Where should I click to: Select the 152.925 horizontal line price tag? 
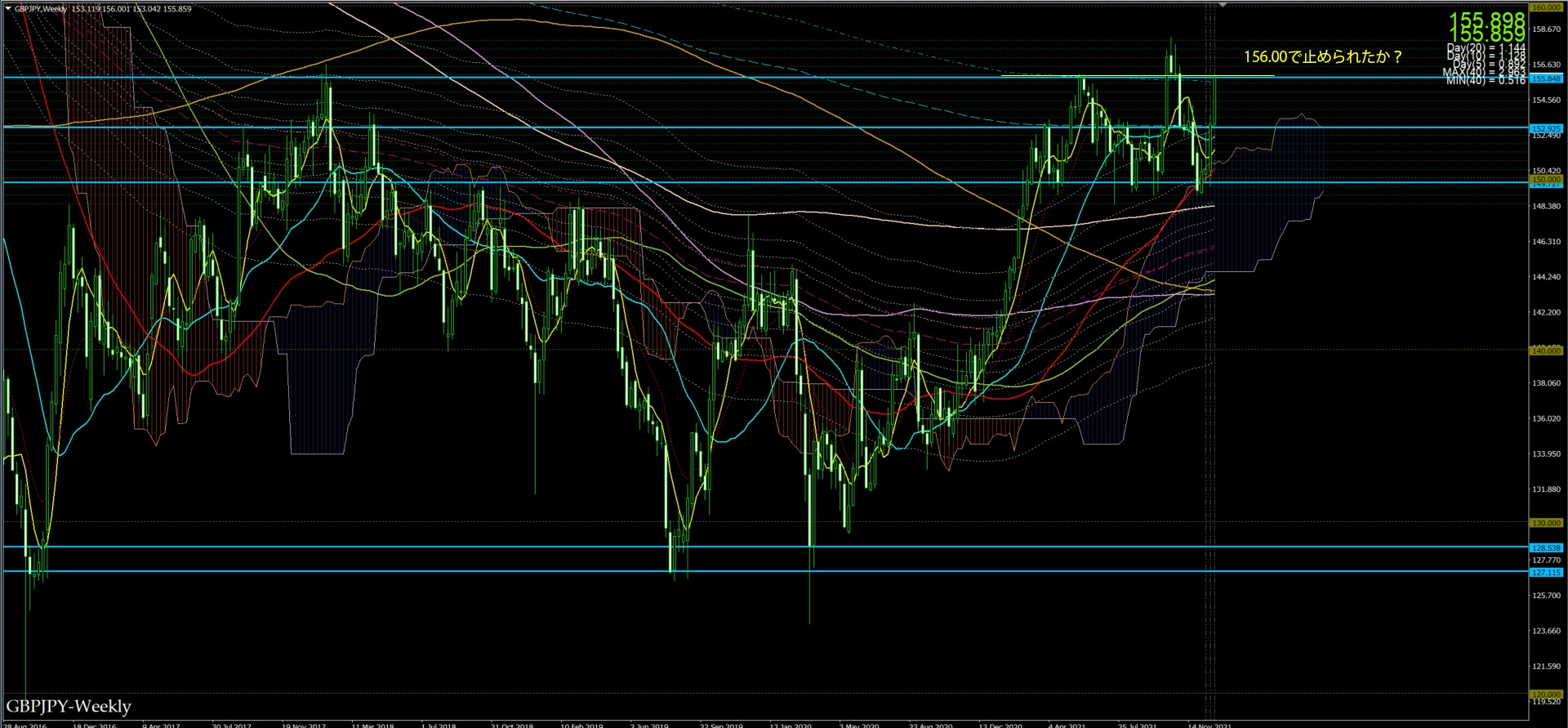1546,128
